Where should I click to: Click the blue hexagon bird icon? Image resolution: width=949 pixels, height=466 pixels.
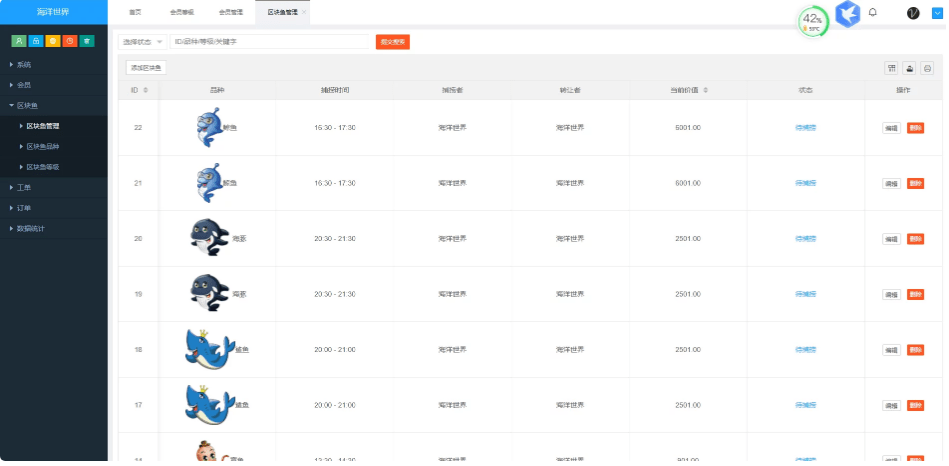(x=847, y=14)
